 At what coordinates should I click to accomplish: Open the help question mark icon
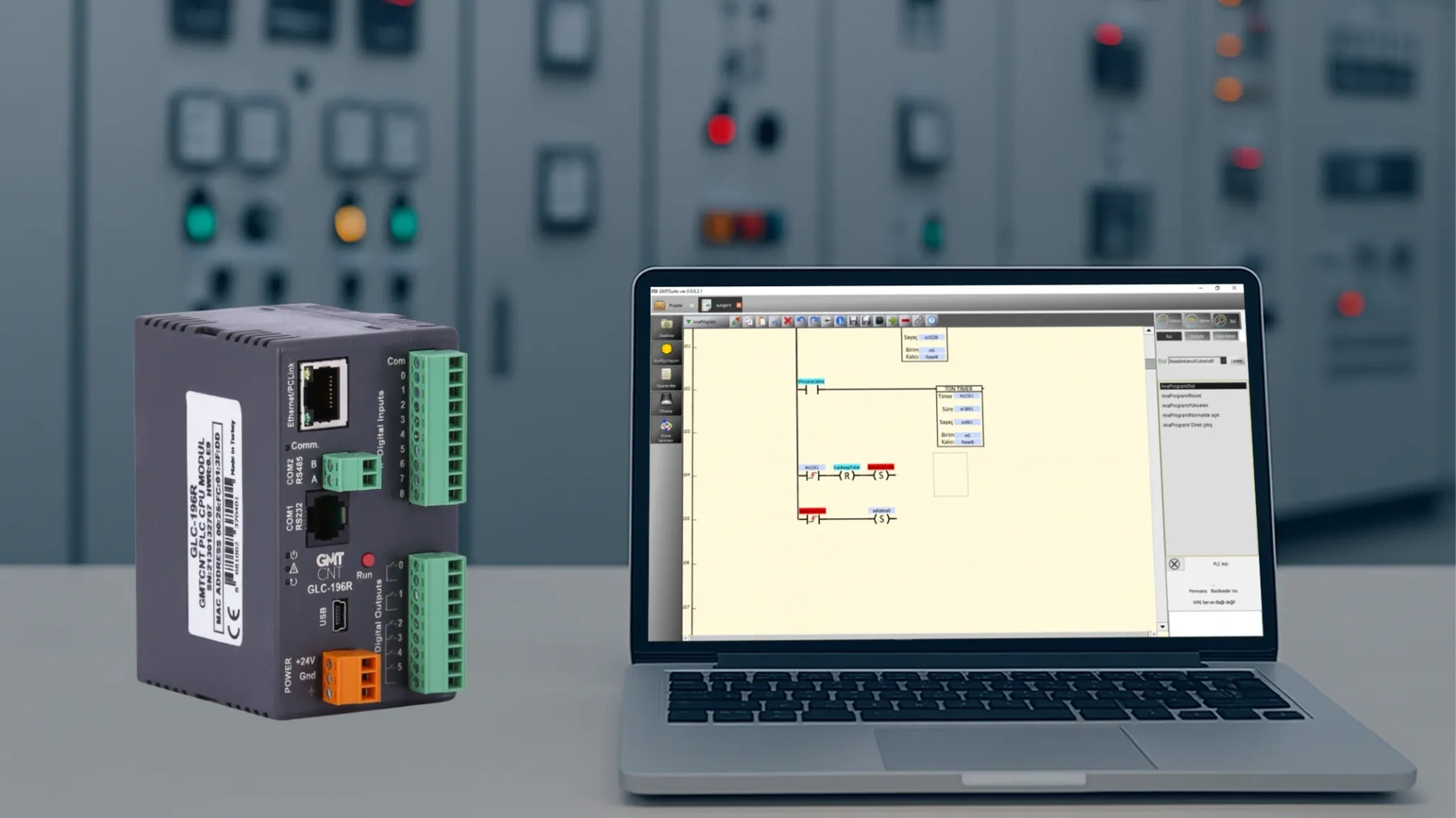pos(932,321)
